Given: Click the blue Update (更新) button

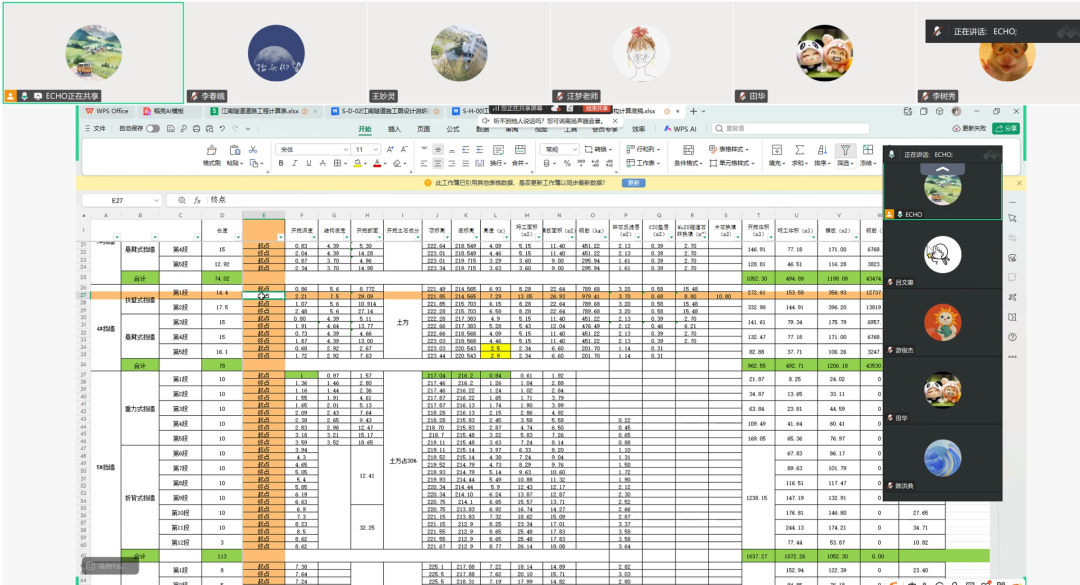Looking at the screenshot, I should point(633,183).
